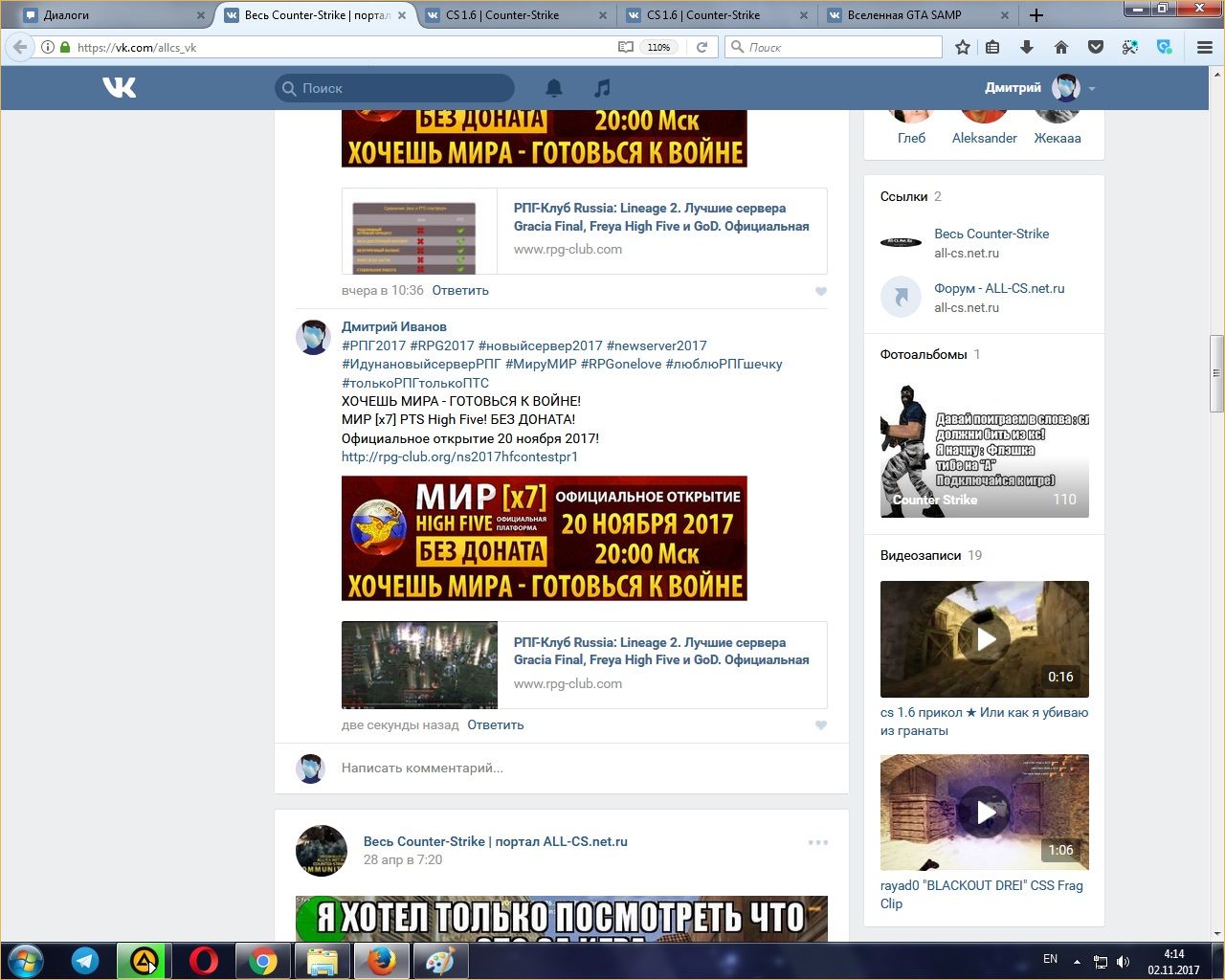Close the Диалоги tab
This screenshot has height=980, width=1225.
200,15
